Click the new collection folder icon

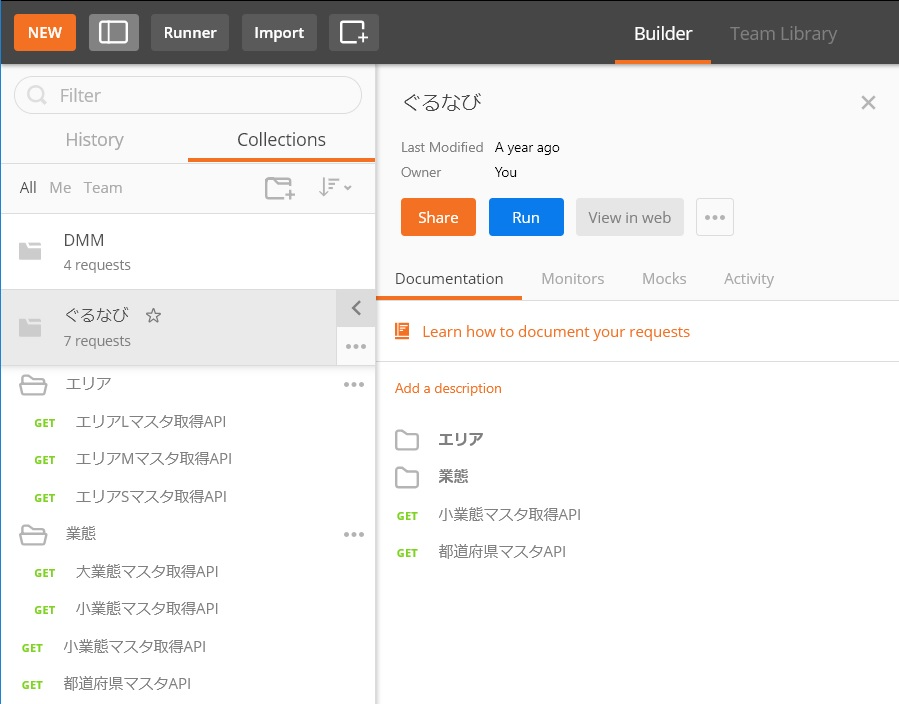tap(280, 188)
